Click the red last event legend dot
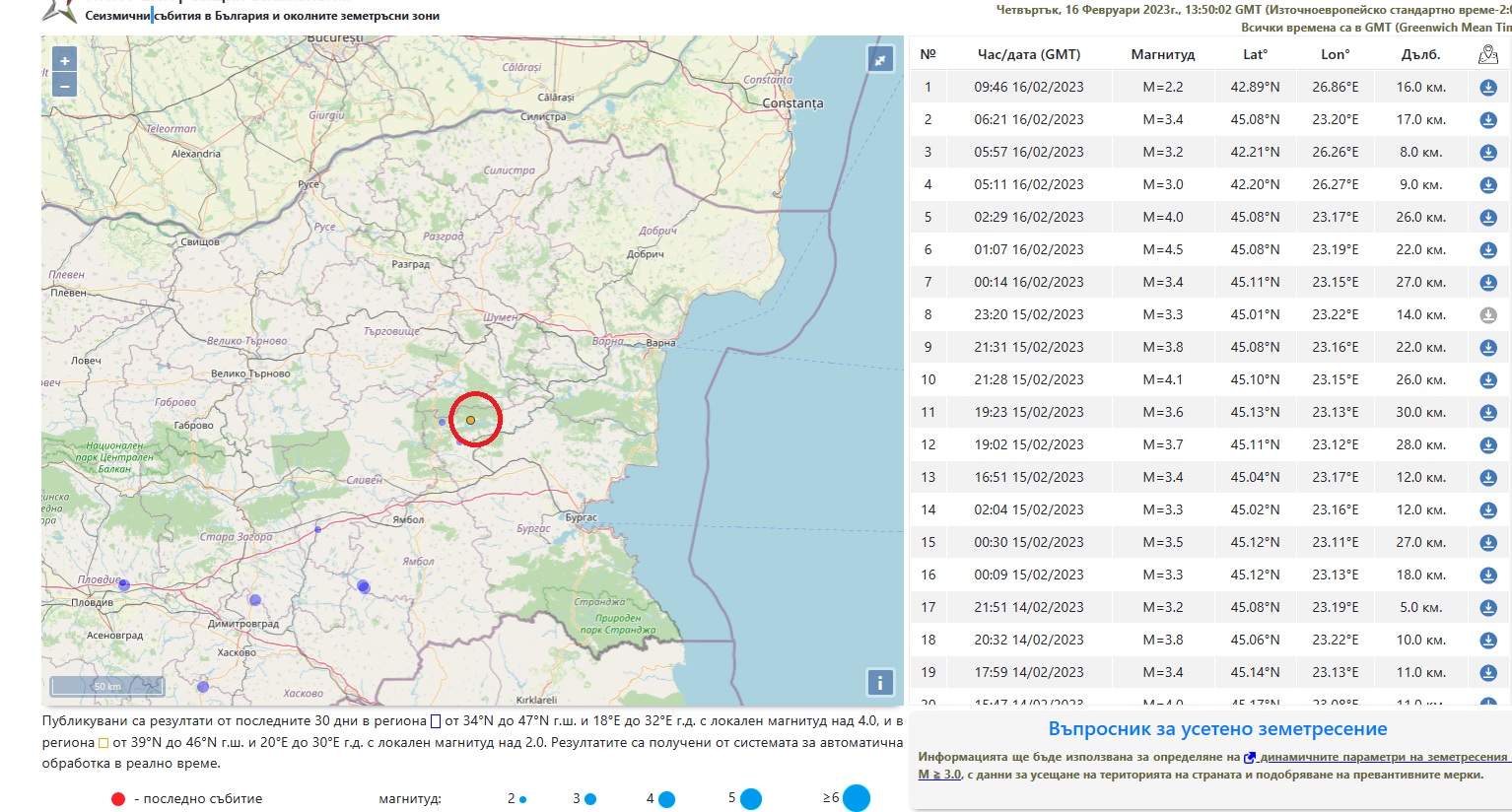The height and width of the screenshot is (812, 1512). [x=118, y=799]
